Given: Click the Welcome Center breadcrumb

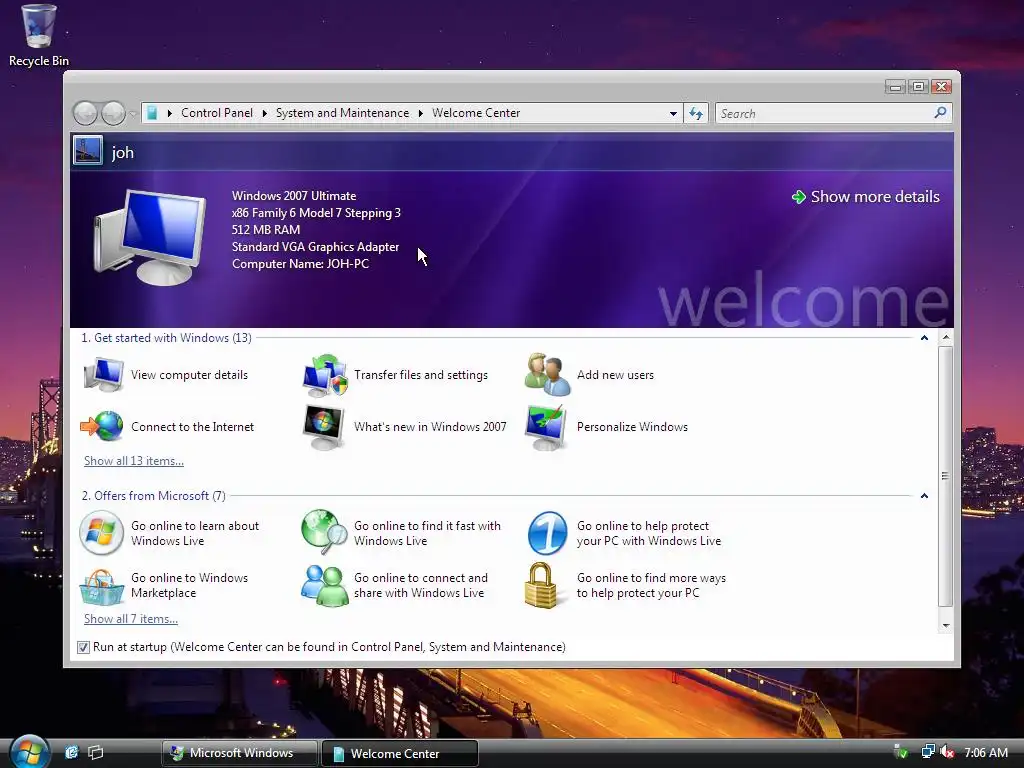Looking at the screenshot, I should pos(476,113).
